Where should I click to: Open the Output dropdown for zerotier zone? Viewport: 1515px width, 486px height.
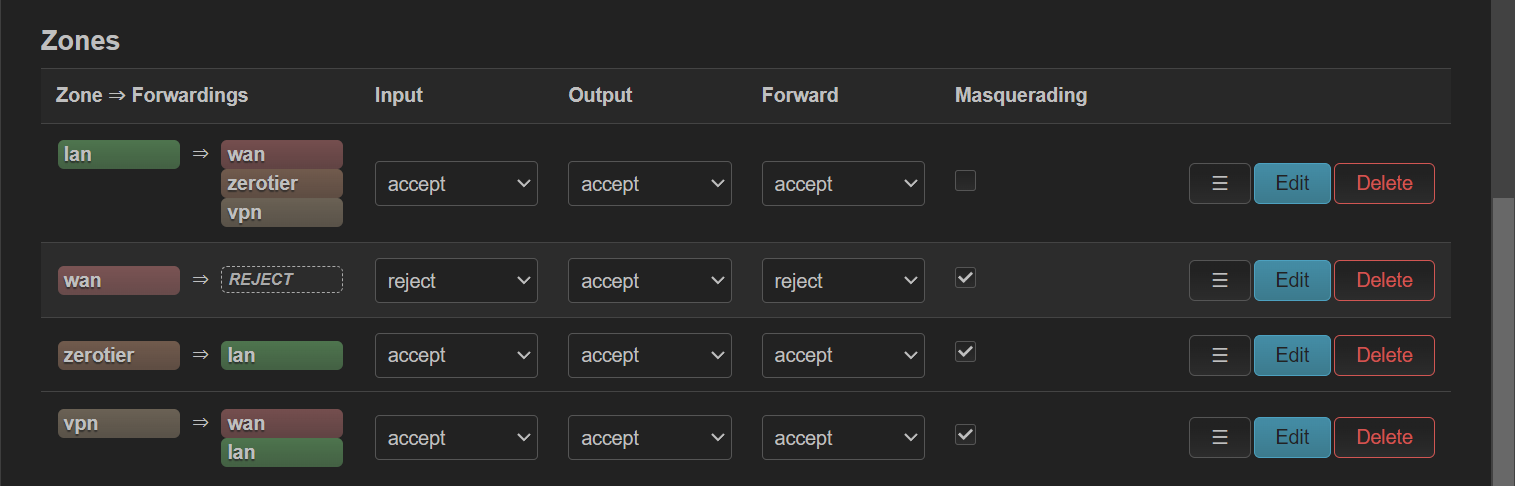point(649,355)
